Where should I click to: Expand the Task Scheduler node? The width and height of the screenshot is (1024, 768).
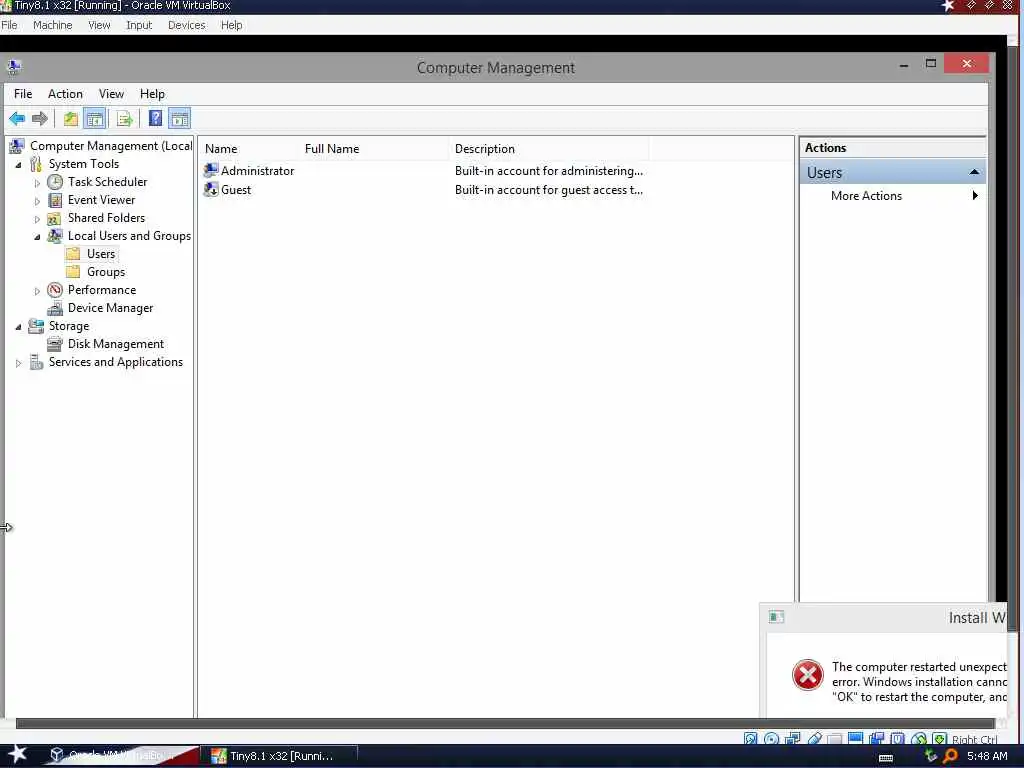tap(37, 183)
